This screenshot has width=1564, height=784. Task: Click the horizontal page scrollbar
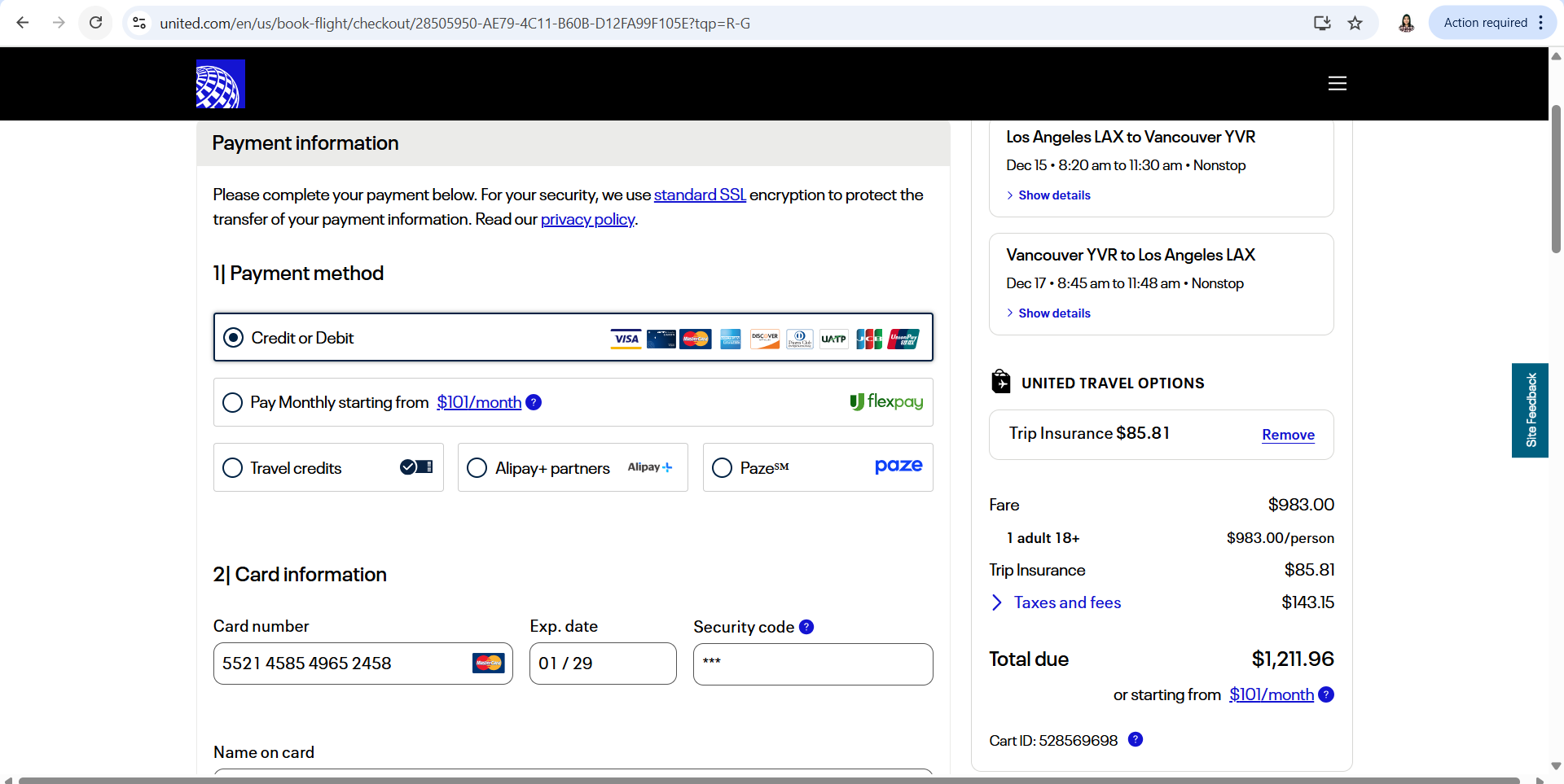click(769, 780)
